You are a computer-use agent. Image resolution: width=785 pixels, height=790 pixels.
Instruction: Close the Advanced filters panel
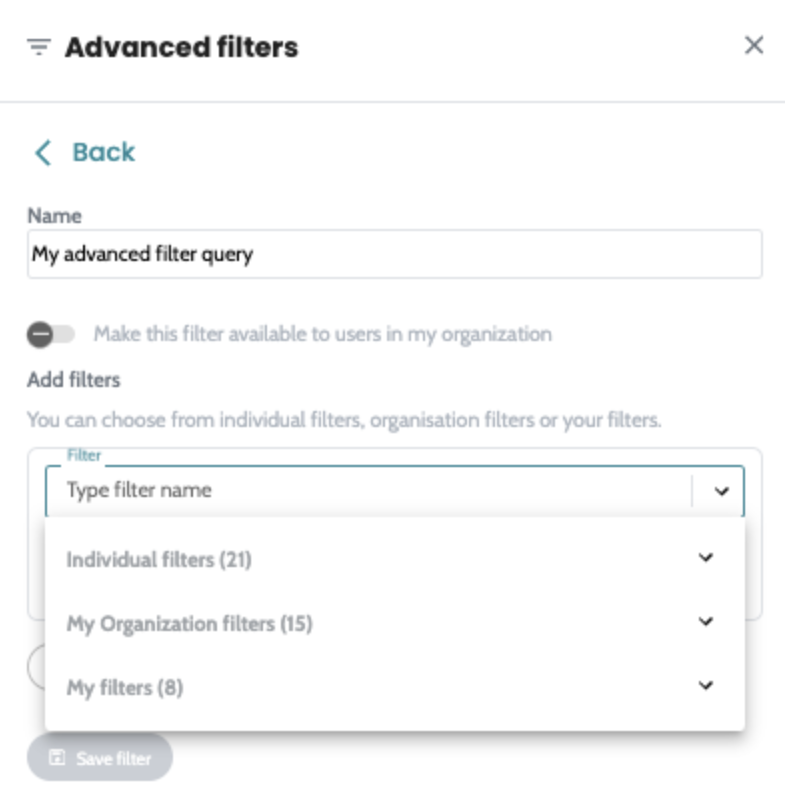point(754,45)
